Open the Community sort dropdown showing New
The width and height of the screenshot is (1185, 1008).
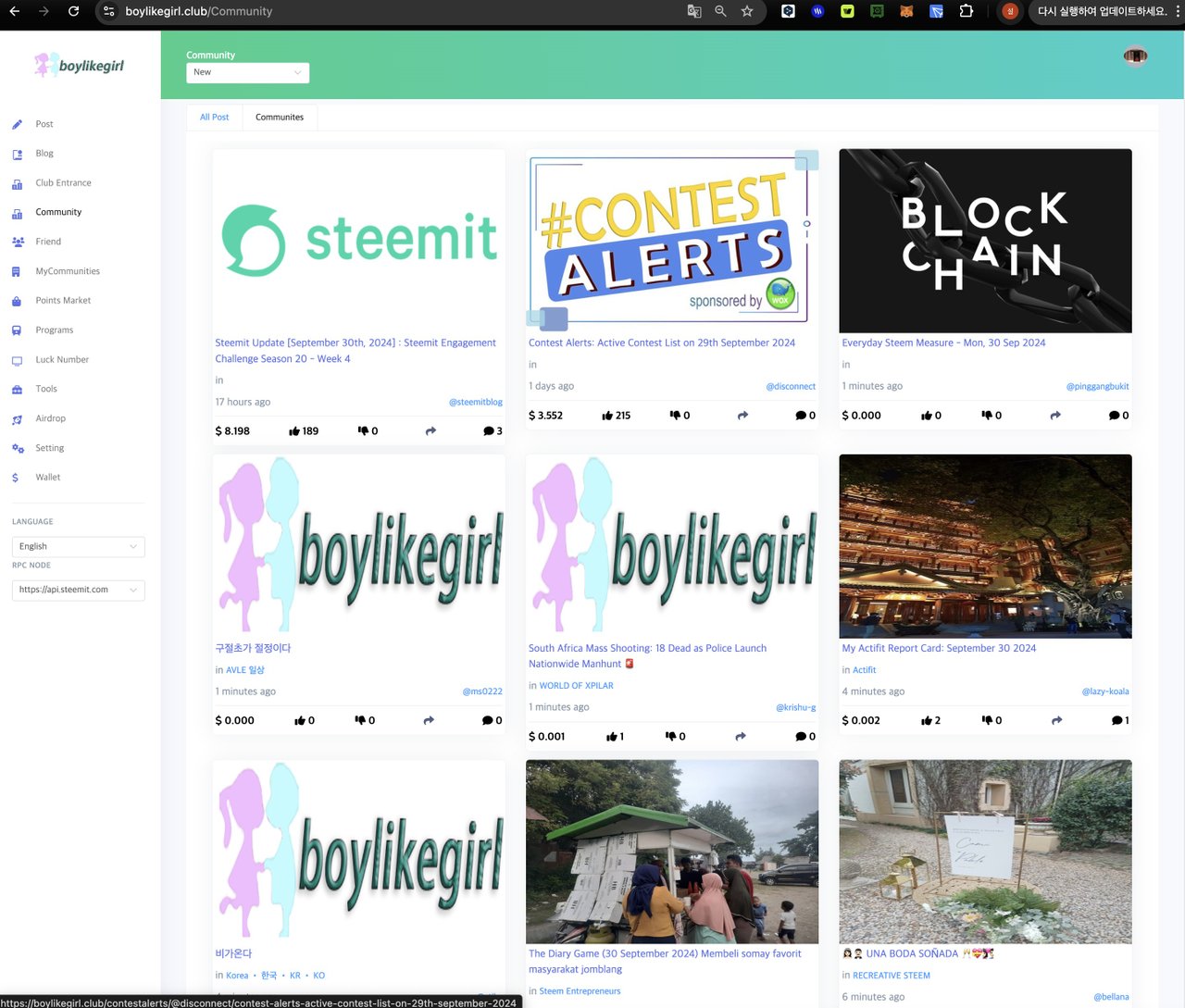point(248,72)
